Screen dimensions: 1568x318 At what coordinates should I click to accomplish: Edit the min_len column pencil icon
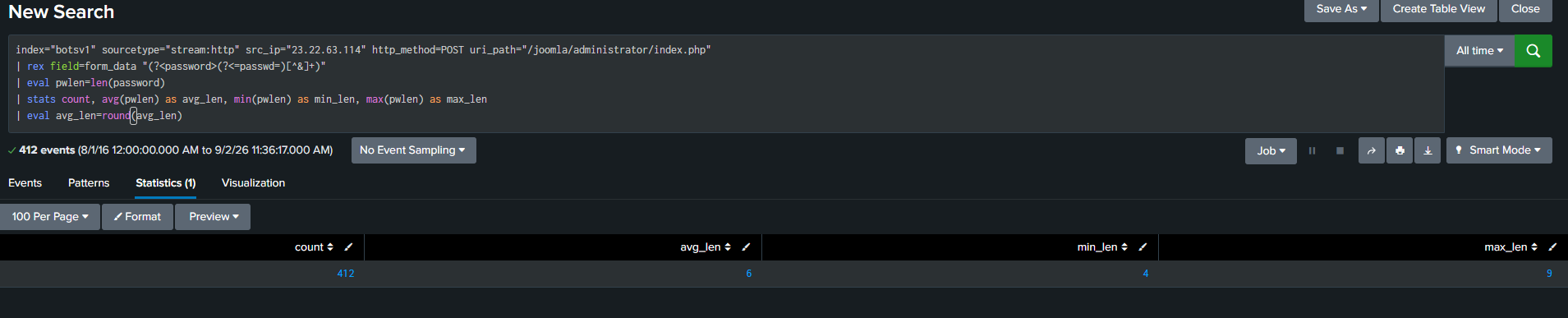coord(1143,247)
